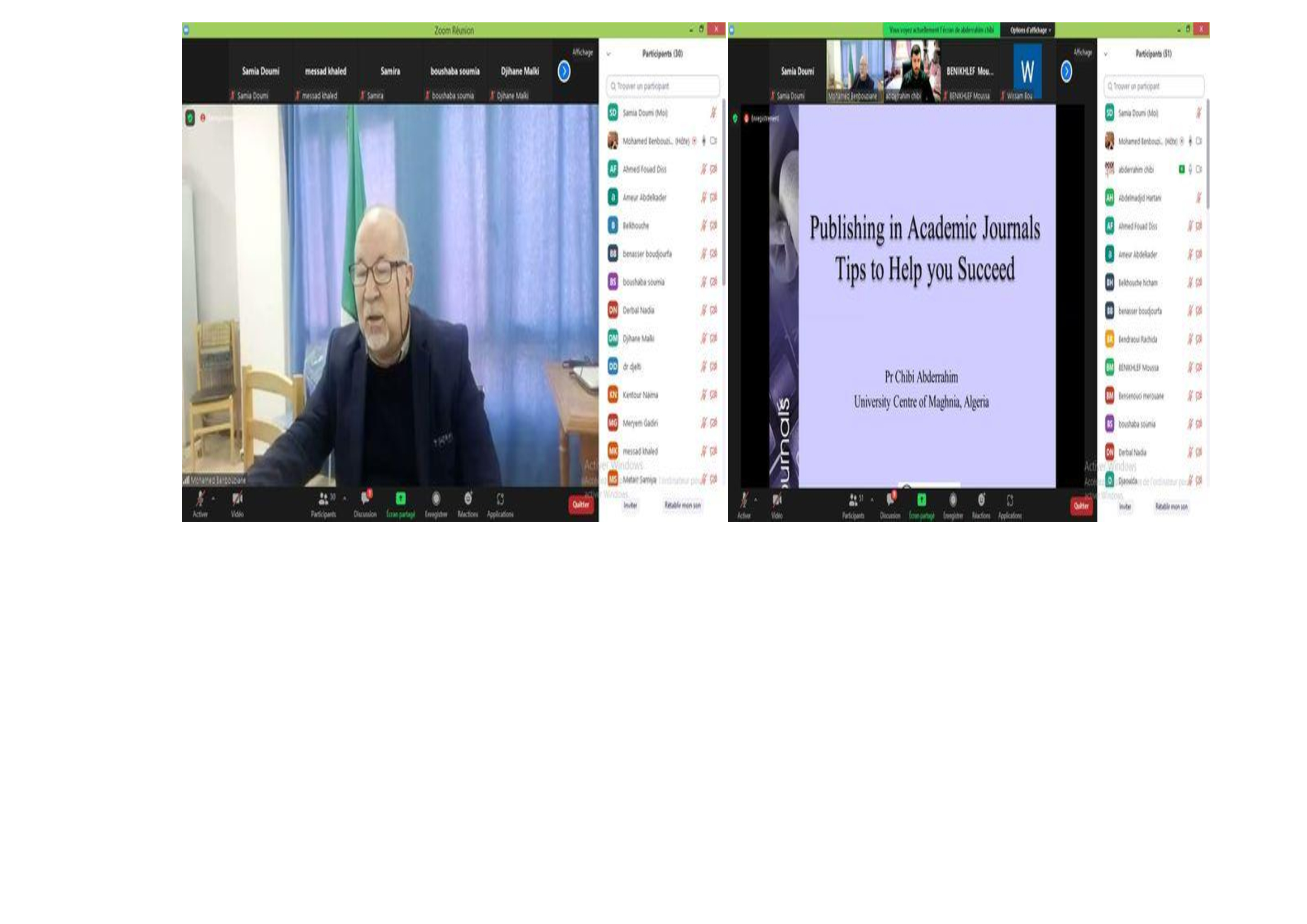
Task: Open Discussion chat icon in left Zoom window
Action: 365,499
